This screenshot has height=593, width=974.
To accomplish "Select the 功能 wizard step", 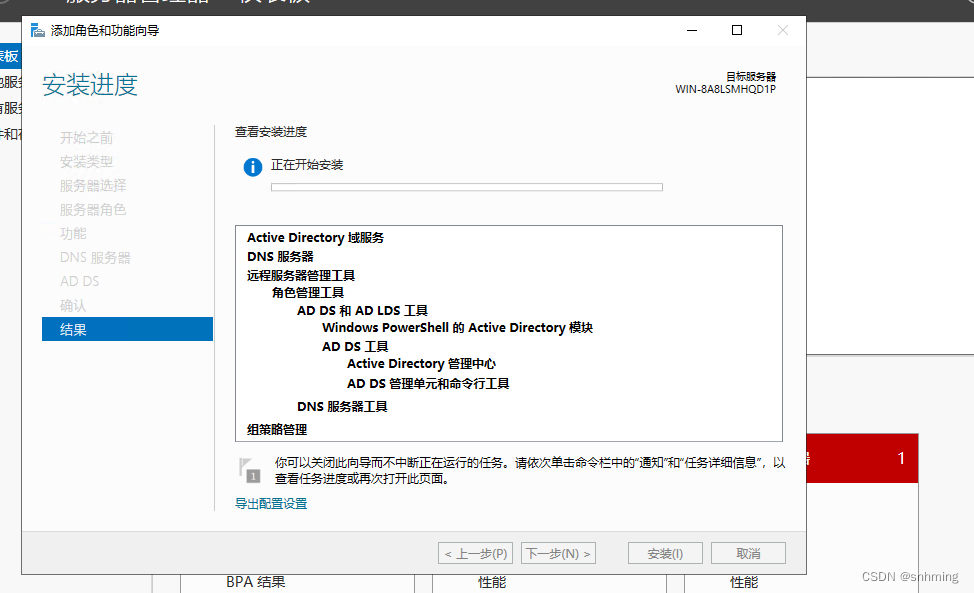I will coord(73,233).
